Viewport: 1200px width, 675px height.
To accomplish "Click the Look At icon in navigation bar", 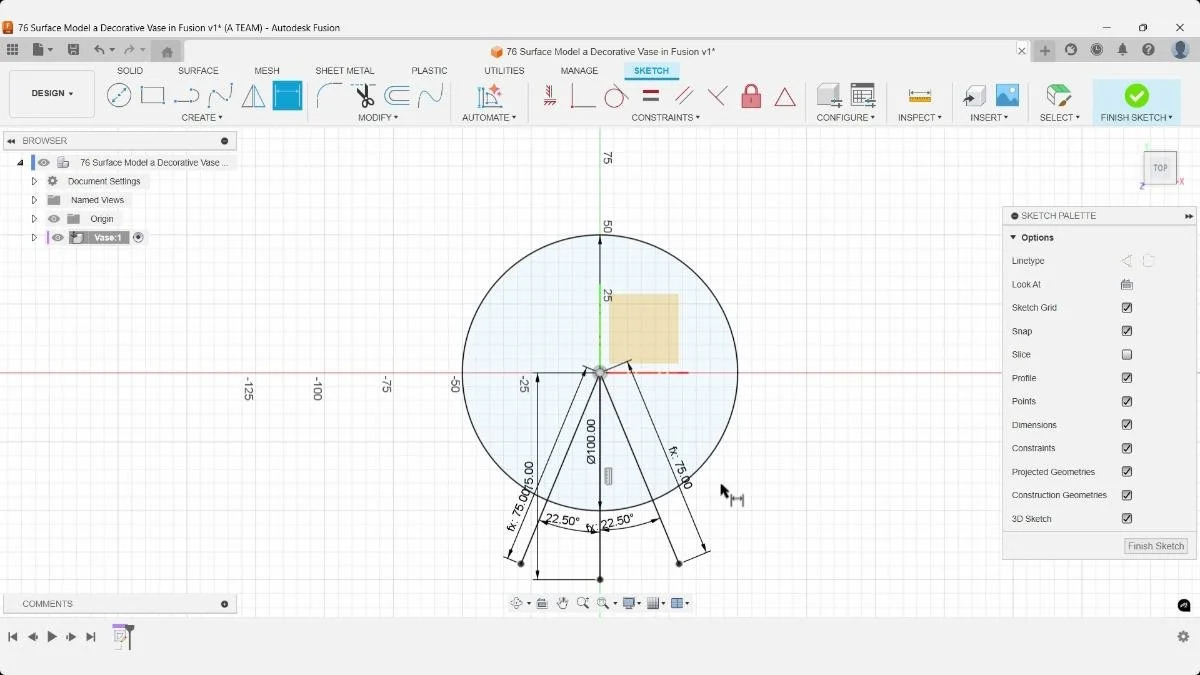I will pyautogui.click(x=542, y=603).
